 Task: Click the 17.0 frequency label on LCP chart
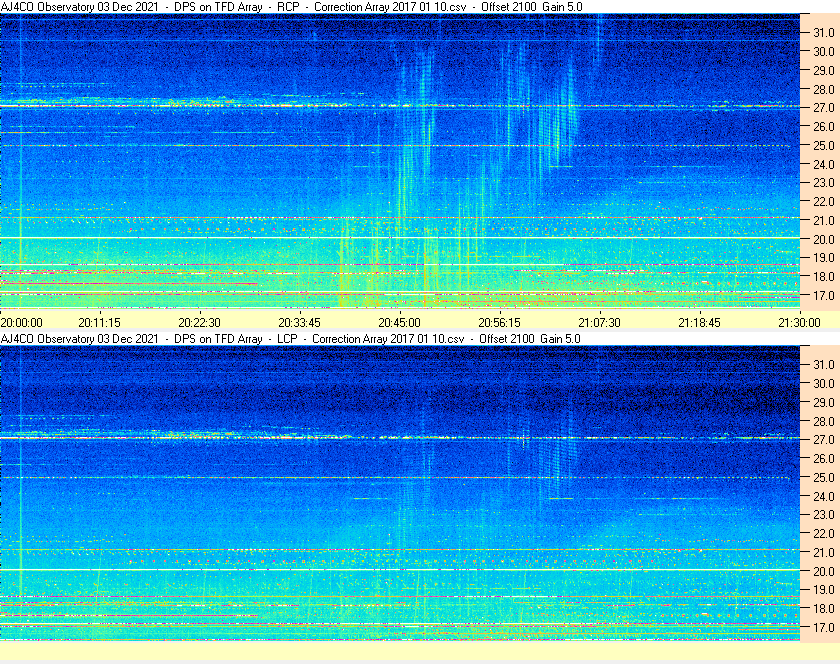pyautogui.click(x=824, y=627)
